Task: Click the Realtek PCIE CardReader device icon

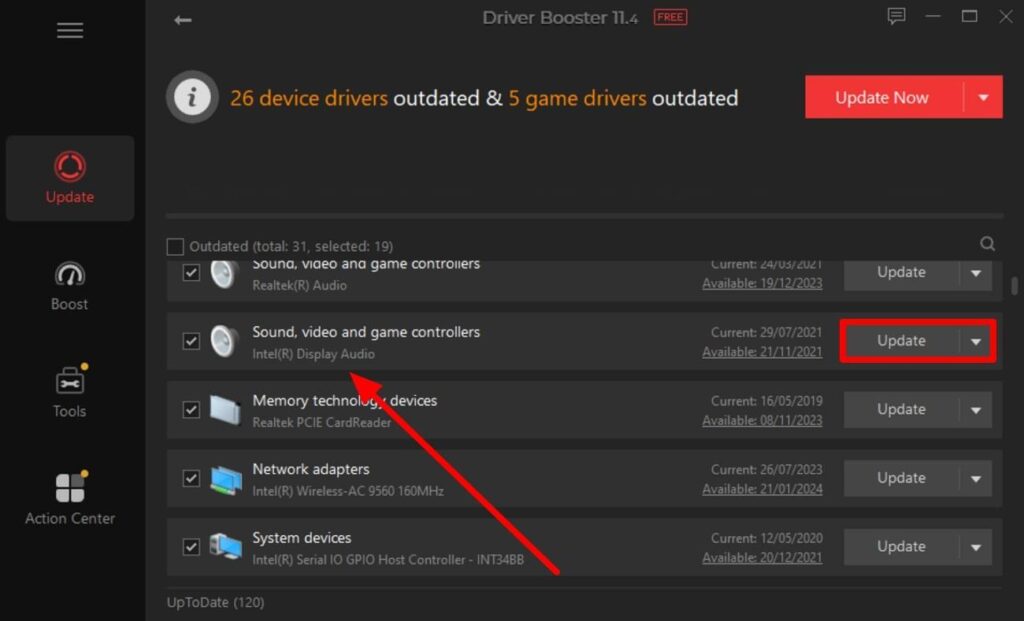Action: [225, 410]
